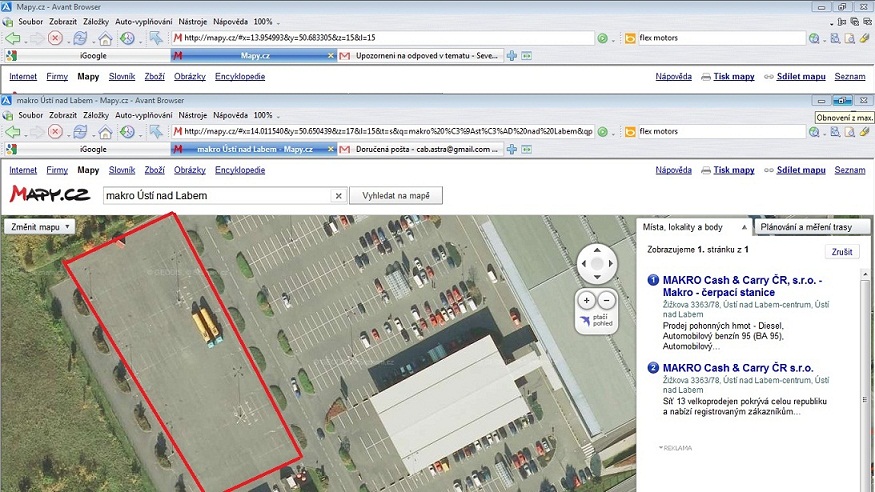Image resolution: width=875 pixels, height=492 pixels.
Task: Open home page in rear Mapy.cz window
Action: 105,38
